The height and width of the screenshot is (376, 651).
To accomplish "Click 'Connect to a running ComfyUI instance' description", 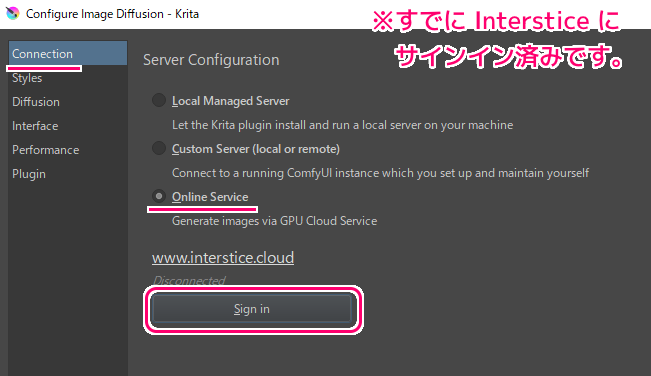I will point(380,173).
